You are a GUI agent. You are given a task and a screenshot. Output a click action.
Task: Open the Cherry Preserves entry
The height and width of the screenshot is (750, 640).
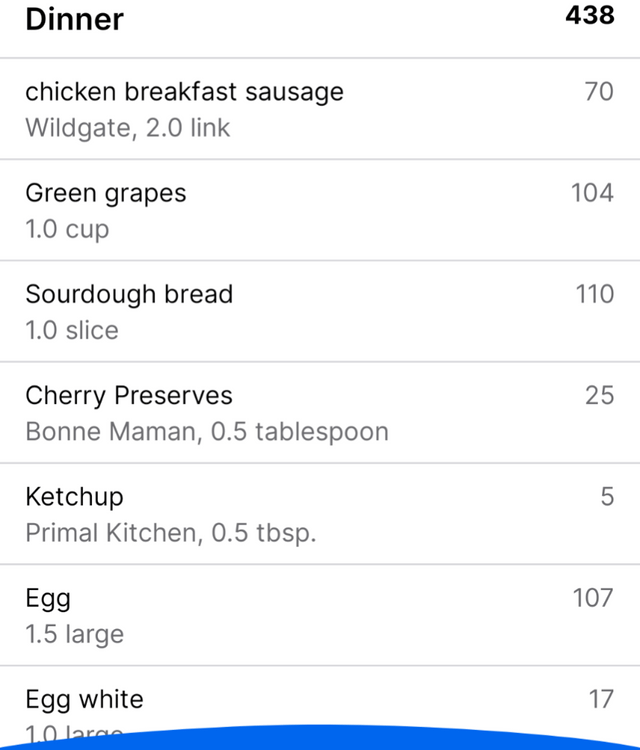pyautogui.click(x=320, y=413)
